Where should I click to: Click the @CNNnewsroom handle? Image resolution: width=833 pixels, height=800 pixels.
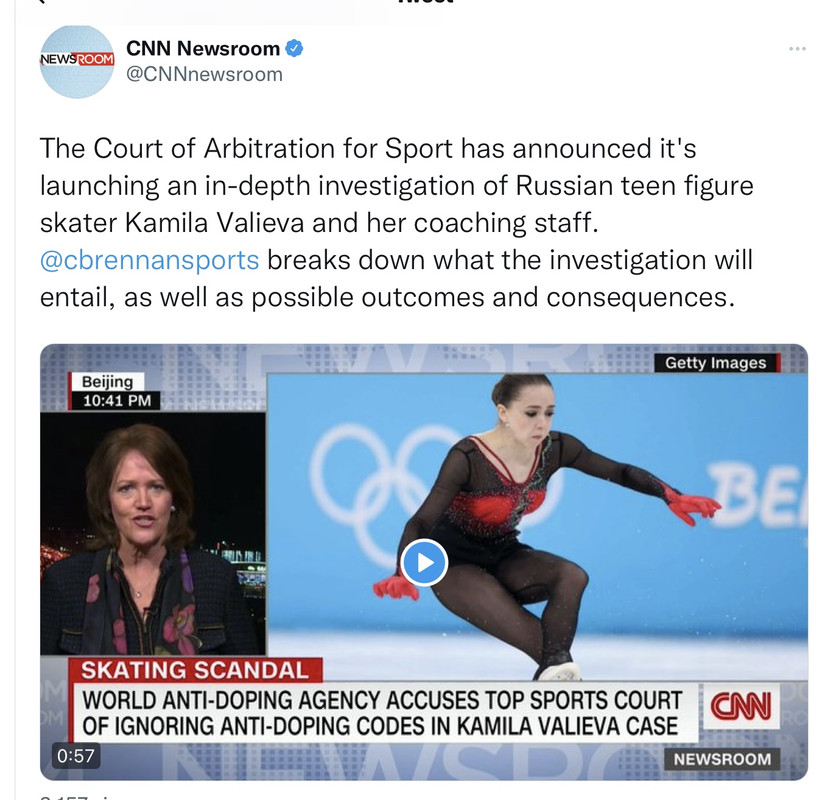(204, 74)
